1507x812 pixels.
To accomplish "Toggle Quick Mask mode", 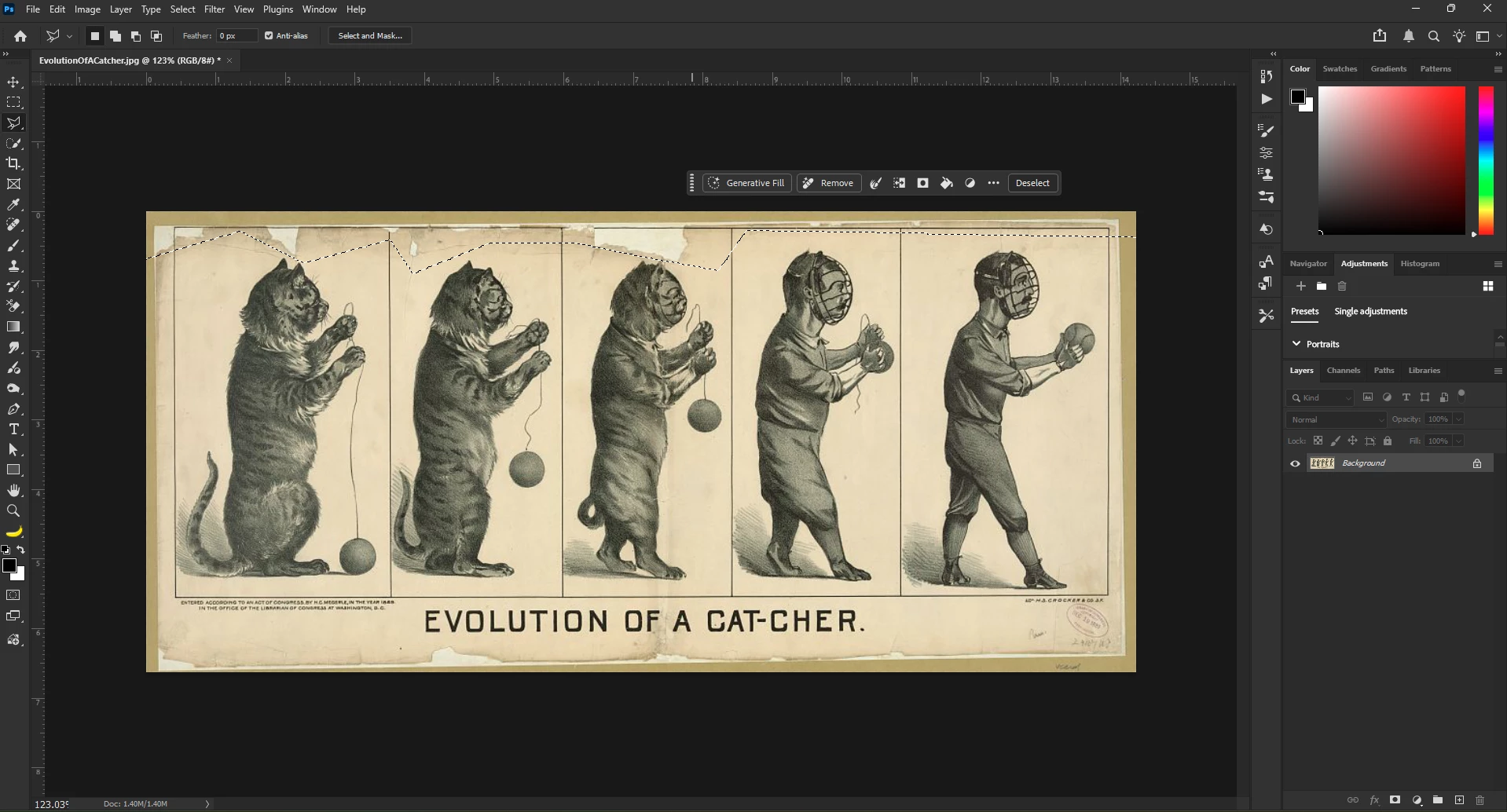I will pos(13,595).
